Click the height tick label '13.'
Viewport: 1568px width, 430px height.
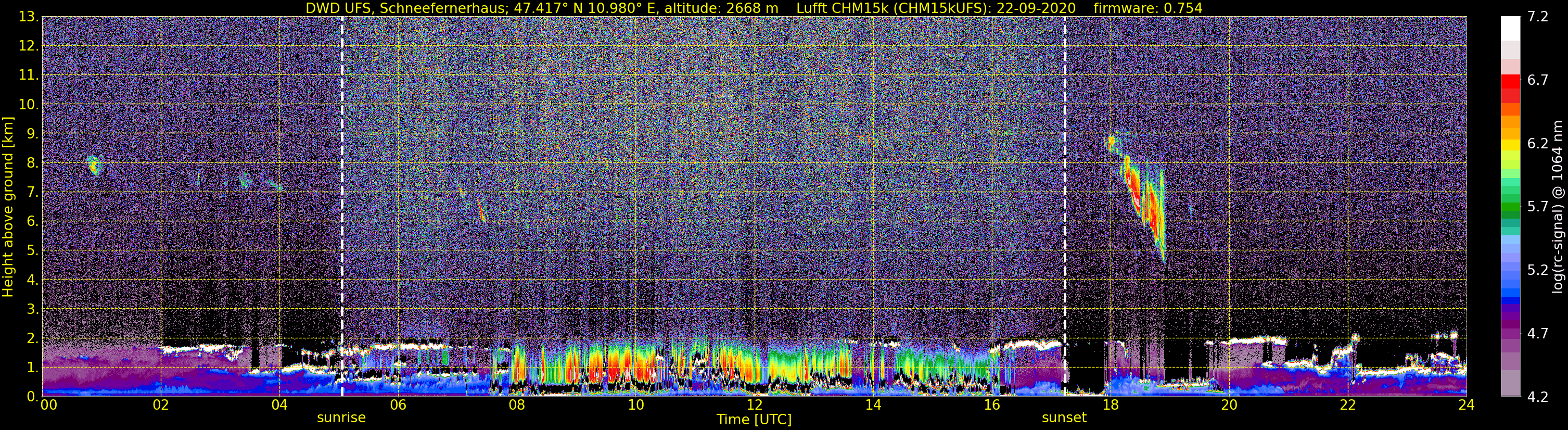coord(28,17)
